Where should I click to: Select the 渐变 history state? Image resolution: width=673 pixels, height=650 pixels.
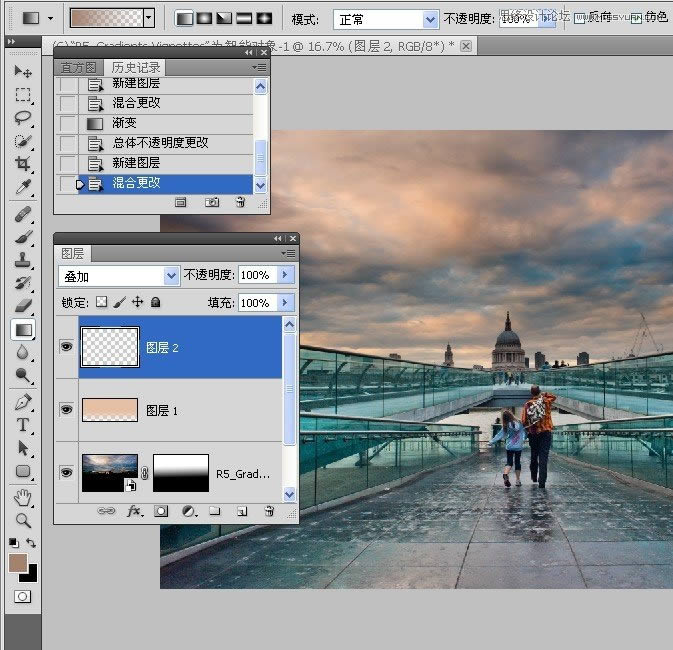click(x=125, y=123)
